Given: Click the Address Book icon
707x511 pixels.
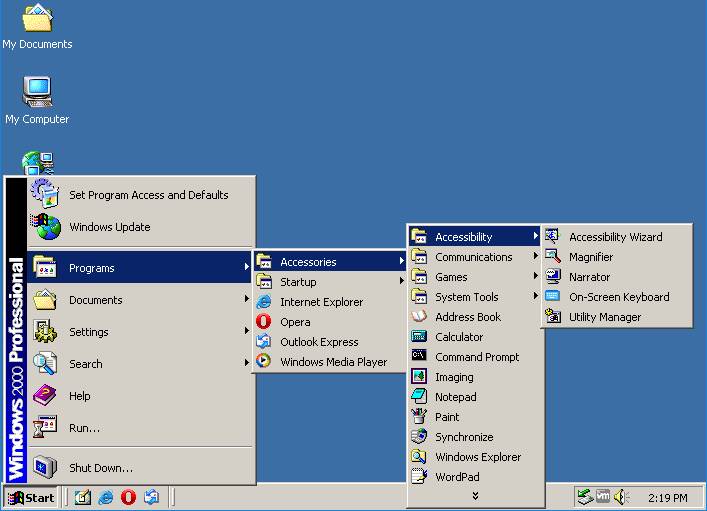Looking at the screenshot, I should click(419, 317).
